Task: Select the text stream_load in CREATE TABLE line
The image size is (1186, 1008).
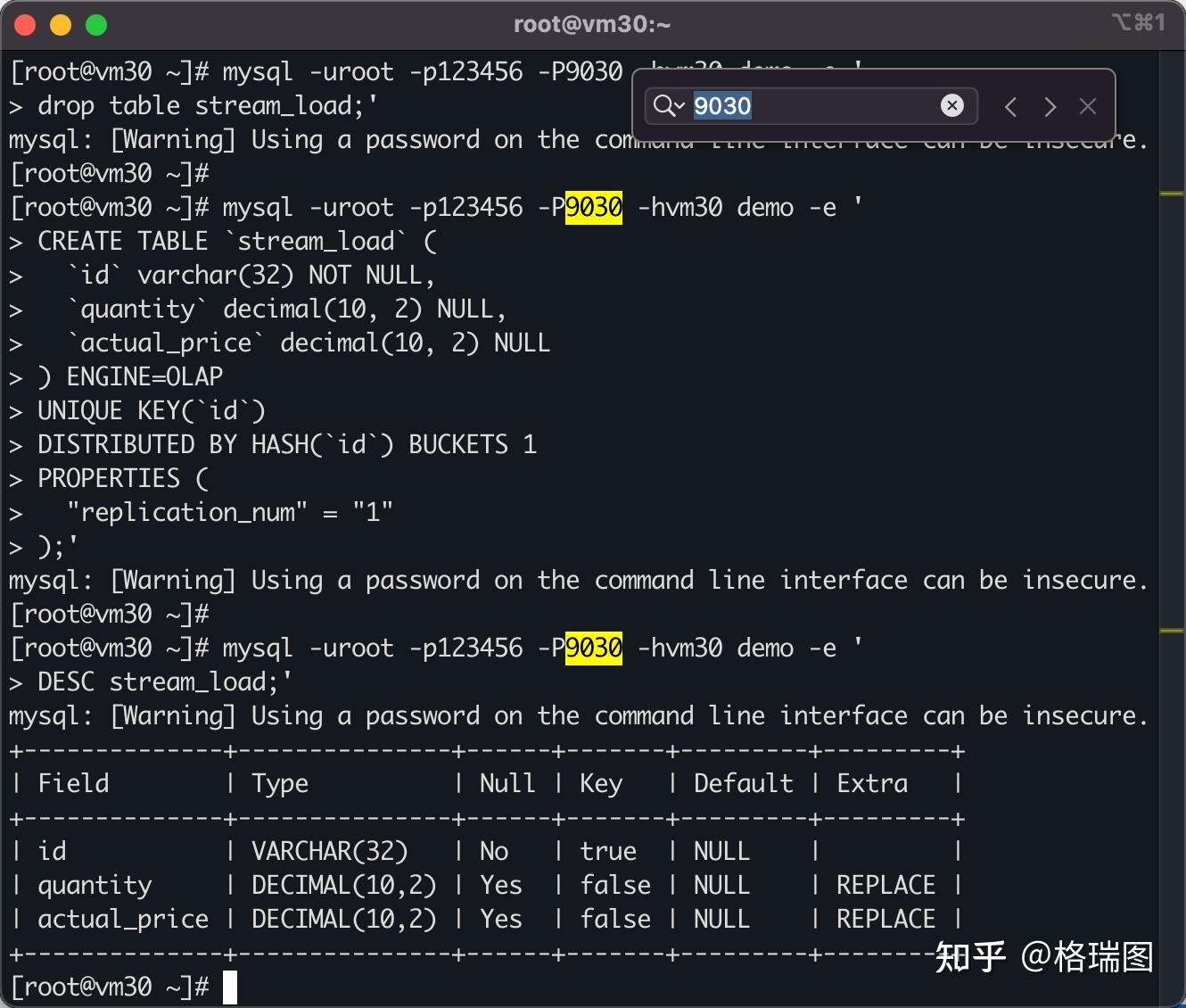Action: [317, 240]
